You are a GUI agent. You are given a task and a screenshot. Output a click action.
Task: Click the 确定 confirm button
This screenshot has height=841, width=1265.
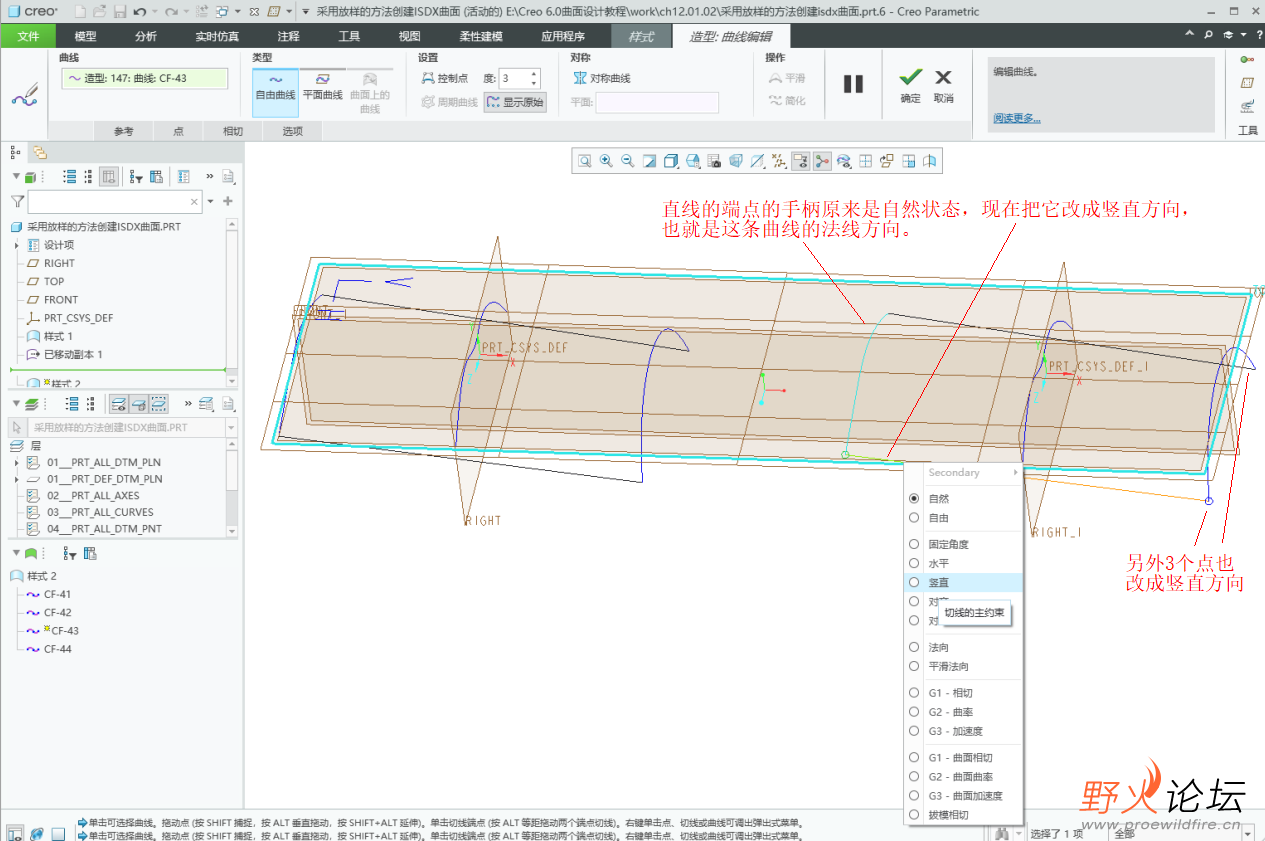(910, 84)
